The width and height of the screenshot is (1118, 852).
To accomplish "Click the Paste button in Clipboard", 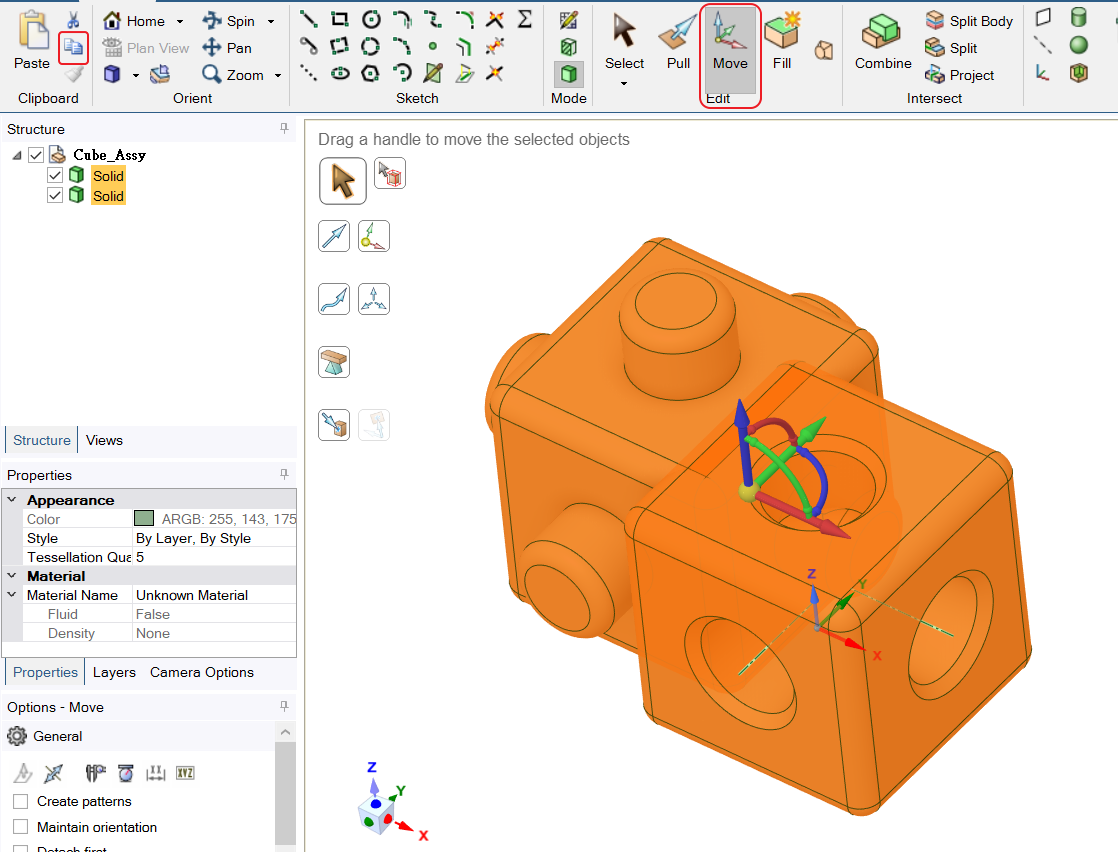I will [x=32, y=41].
